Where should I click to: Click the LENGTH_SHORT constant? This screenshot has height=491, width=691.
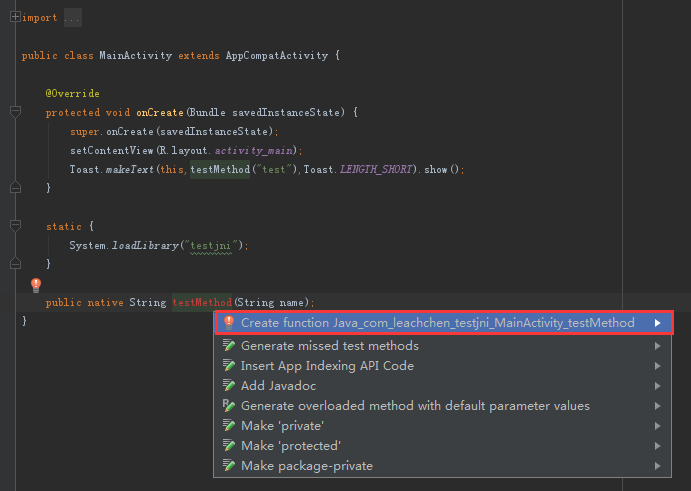[376, 169]
